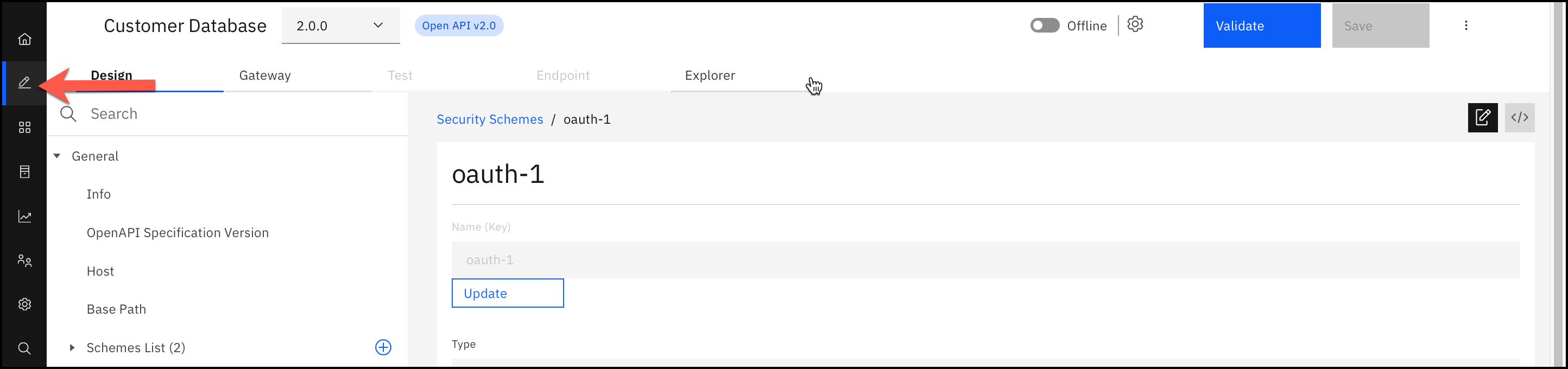Screen dimensions: 1568x369
Task: Expand the Schemes List tree item
Action: pyautogui.click(x=72, y=347)
